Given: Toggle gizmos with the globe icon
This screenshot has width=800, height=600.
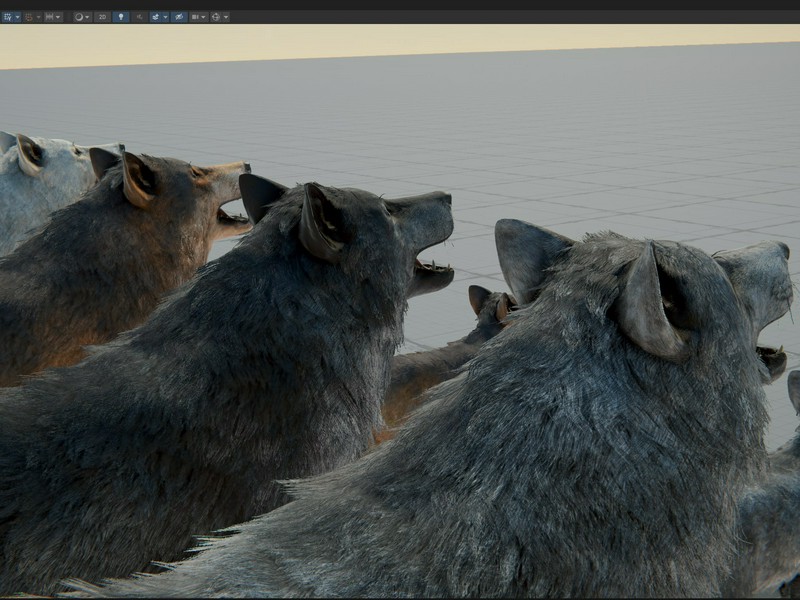Looking at the screenshot, I should pos(216,17).
